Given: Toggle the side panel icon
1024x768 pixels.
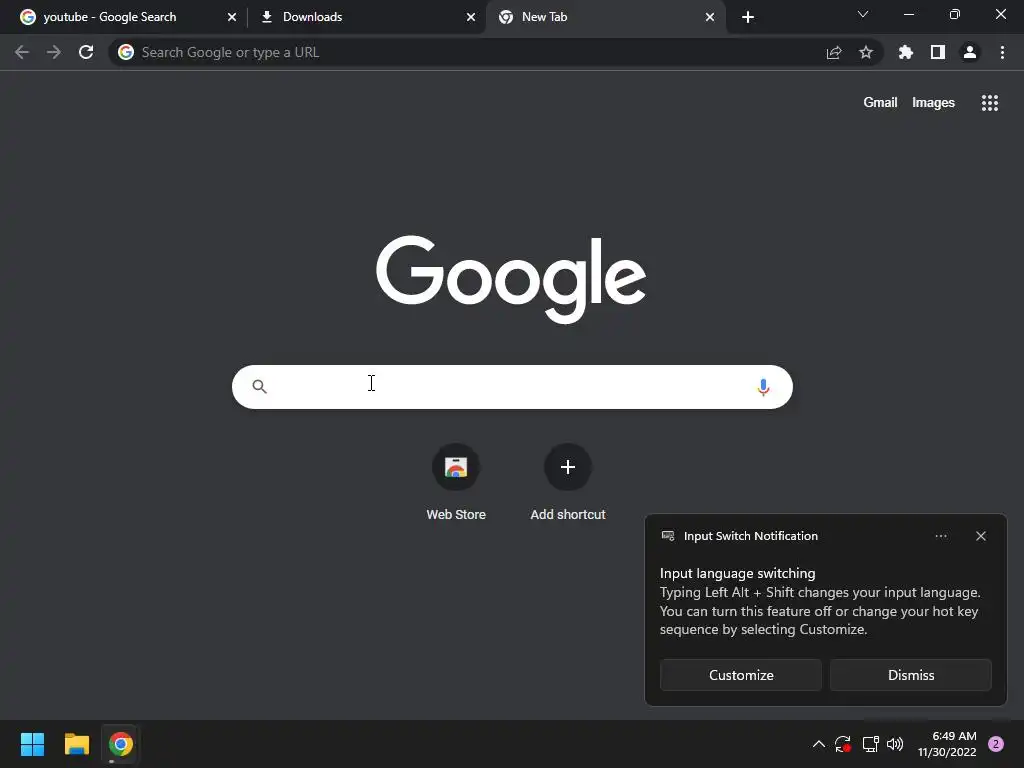Looking at the screenshot, I should tap(938, 52).
